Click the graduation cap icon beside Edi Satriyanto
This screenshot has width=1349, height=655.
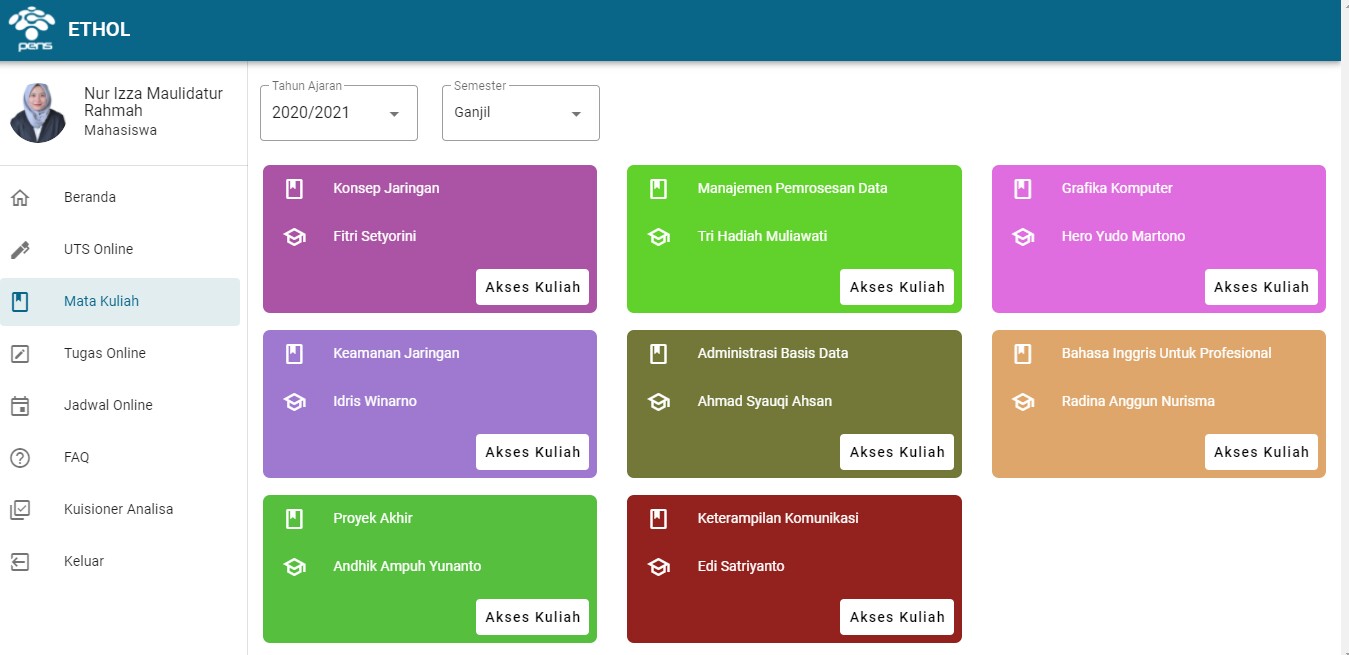658,567
